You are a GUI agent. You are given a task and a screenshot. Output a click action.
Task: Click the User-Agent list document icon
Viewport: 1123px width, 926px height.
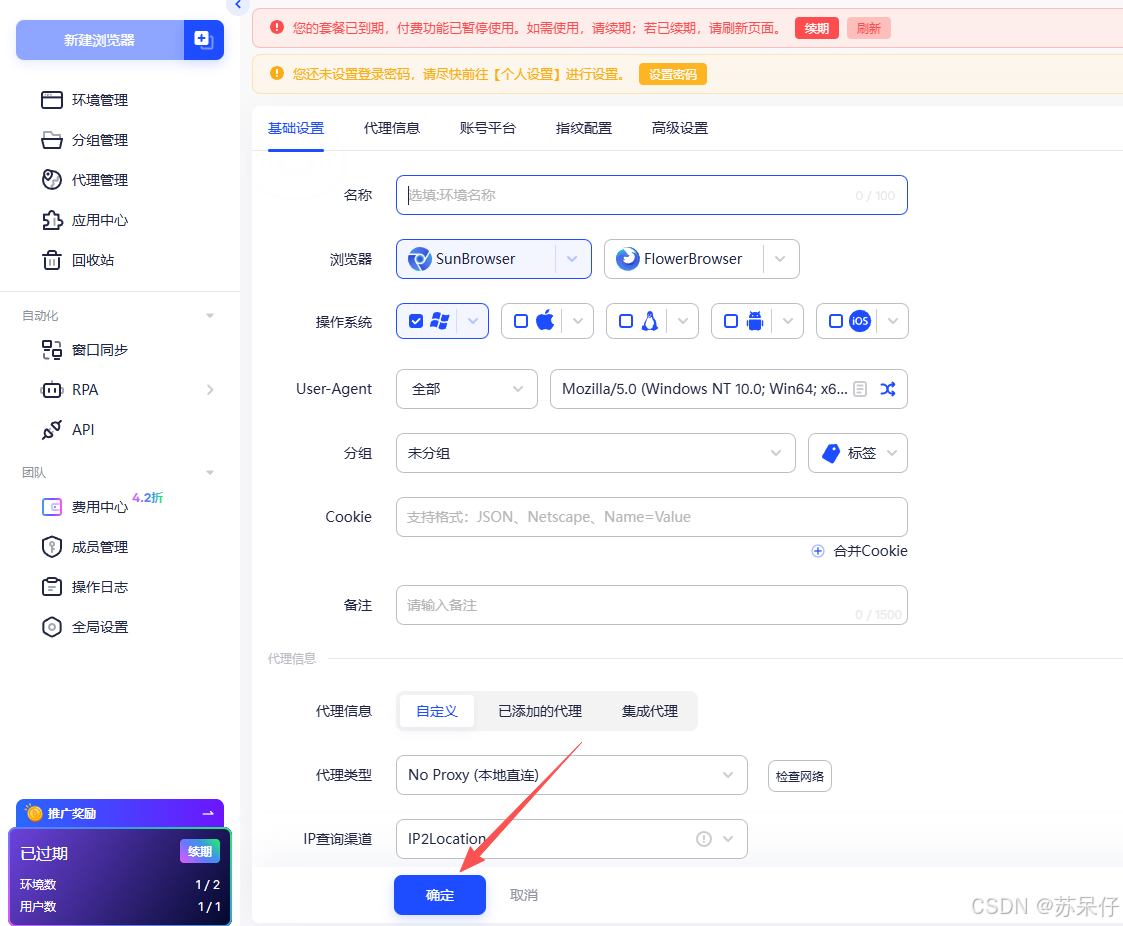click(860, 389)
